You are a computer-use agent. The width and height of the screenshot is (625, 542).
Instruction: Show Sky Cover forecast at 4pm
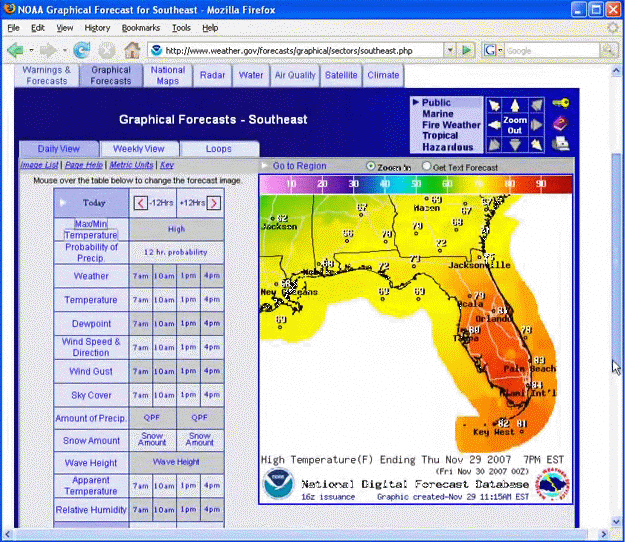tap(212, 395)
